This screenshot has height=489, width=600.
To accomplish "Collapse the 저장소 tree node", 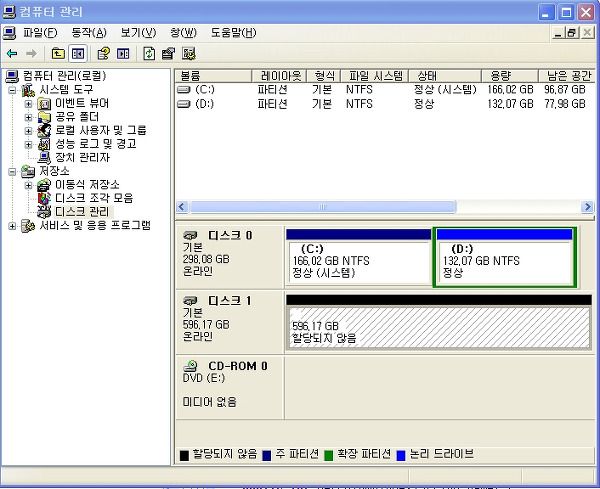I will coord(13,172).
